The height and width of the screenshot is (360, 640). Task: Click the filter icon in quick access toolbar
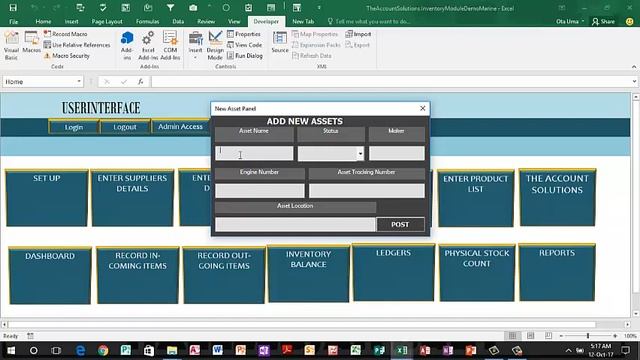click(170, 8)
